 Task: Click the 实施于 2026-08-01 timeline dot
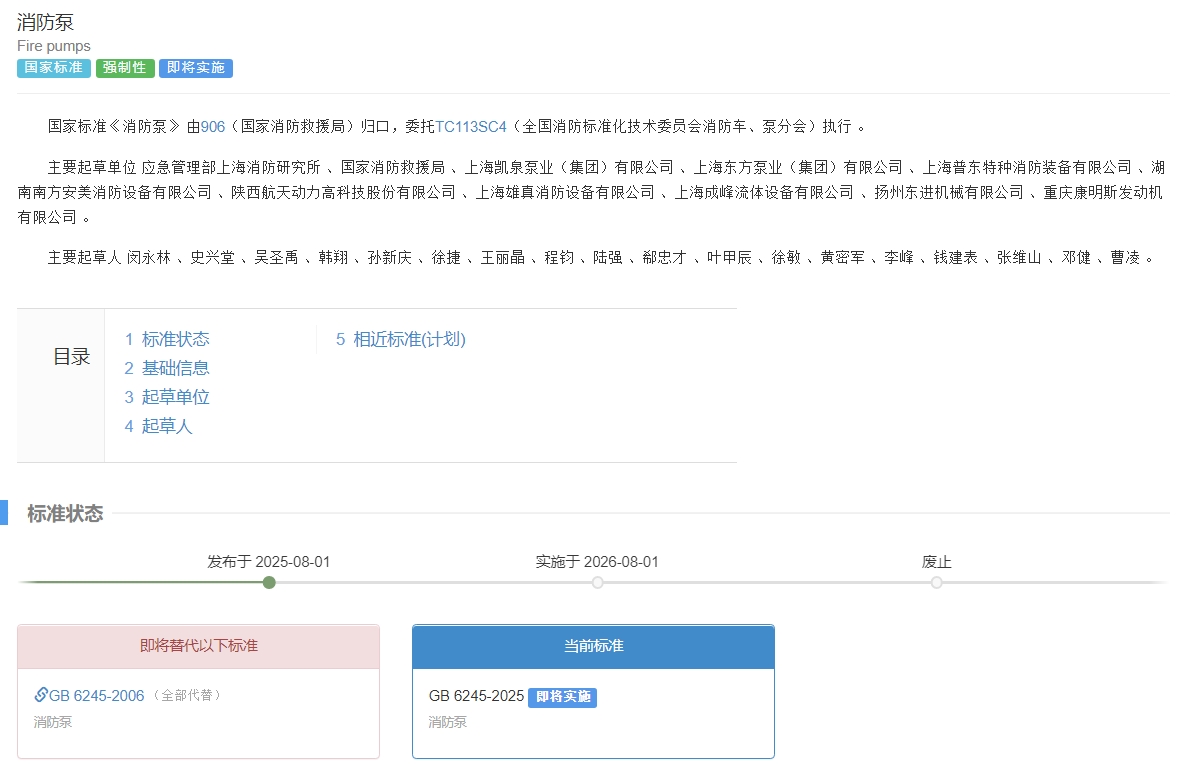click(x=597, y=583)
